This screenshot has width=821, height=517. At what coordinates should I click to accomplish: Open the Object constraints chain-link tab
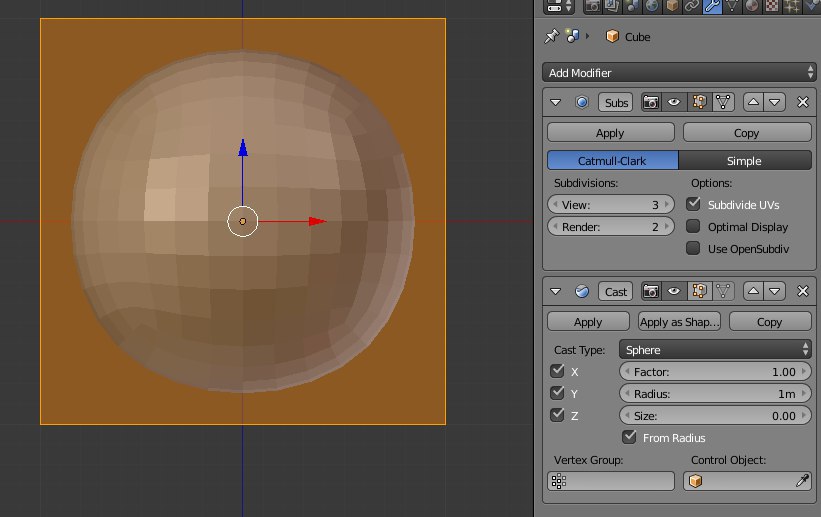tap(691, 7)
